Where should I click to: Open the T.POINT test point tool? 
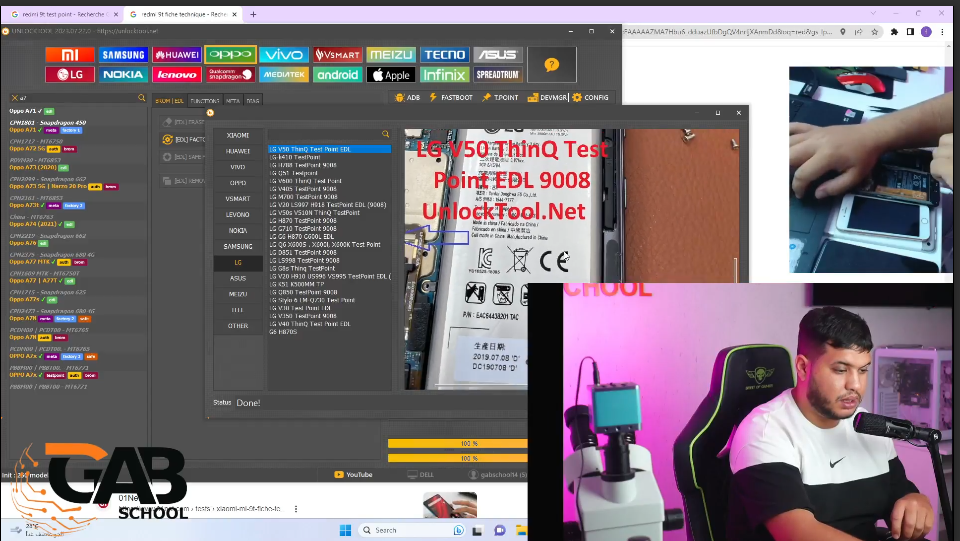[500, 97]
